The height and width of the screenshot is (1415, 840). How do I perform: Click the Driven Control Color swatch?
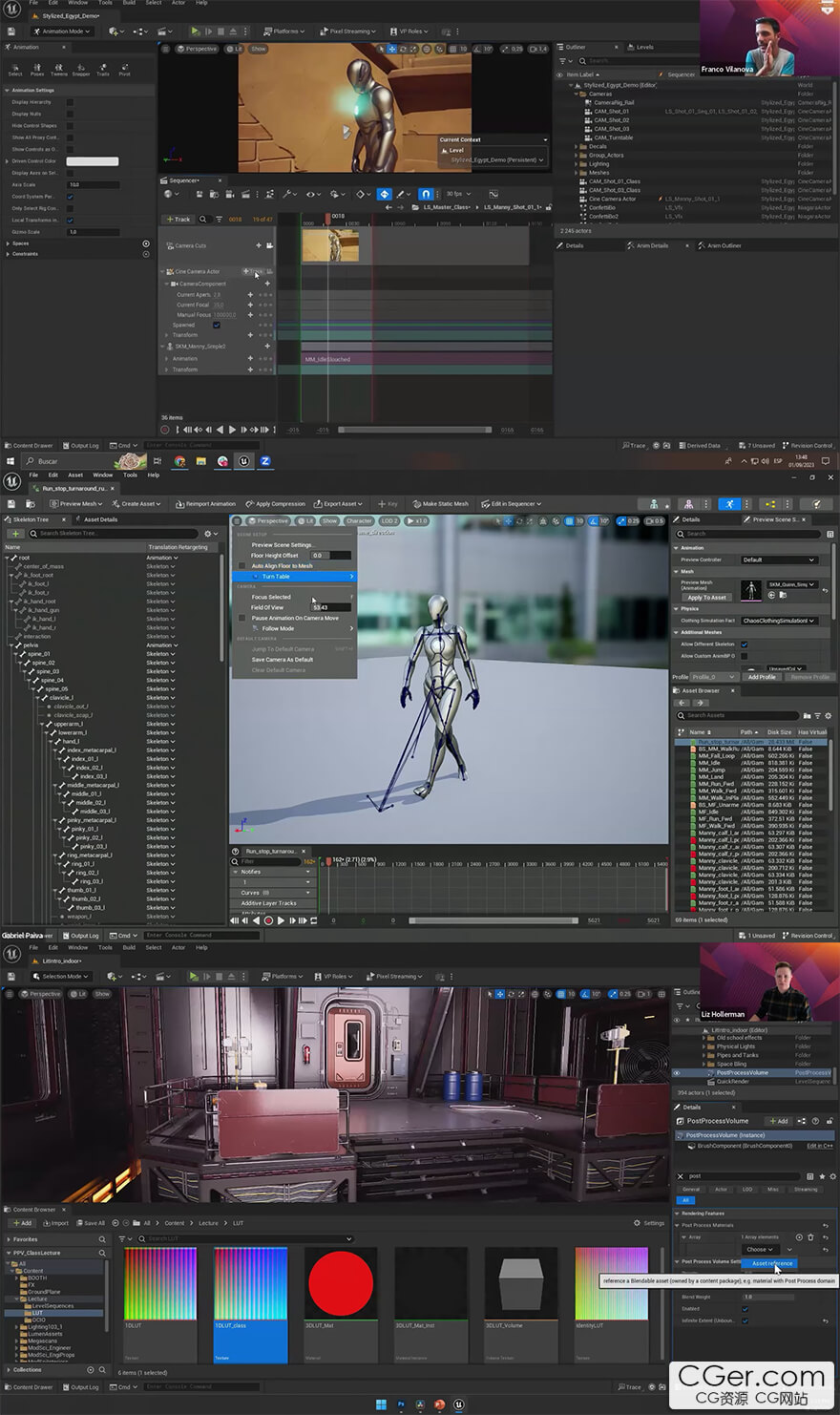[92, 161]
